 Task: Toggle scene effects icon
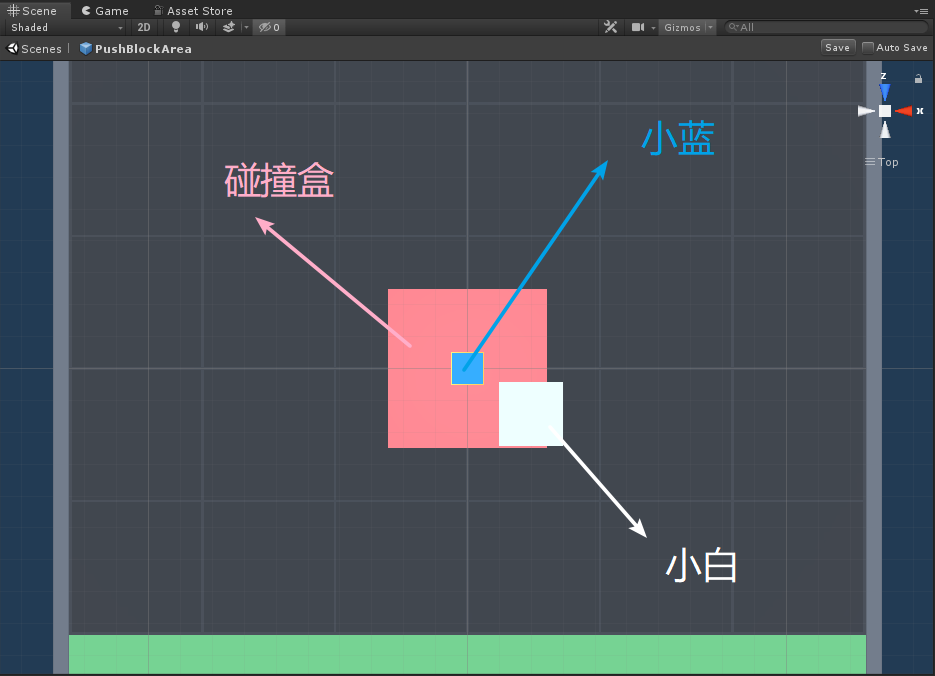(x=228, y=27)
